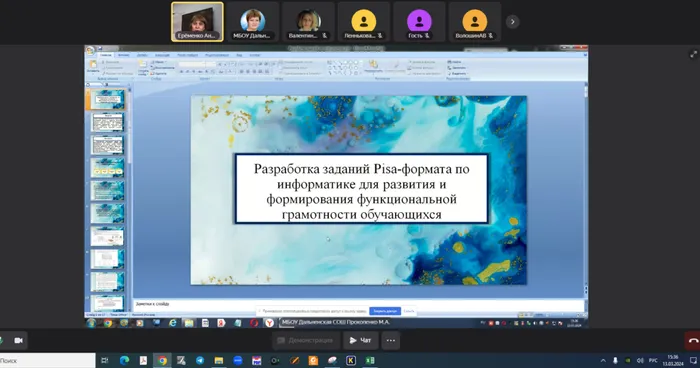Viewport: 700px width, 368px height.
Task: Switch to the Дизайн ribbon tab
Action: click(142, 55)
